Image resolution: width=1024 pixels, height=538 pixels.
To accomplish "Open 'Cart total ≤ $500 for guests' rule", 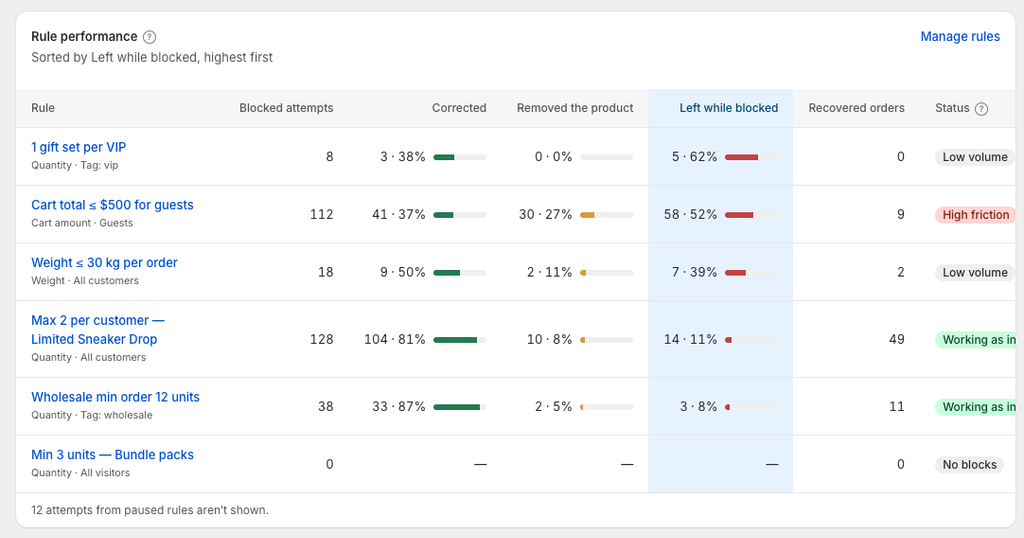I will (112, 205).
